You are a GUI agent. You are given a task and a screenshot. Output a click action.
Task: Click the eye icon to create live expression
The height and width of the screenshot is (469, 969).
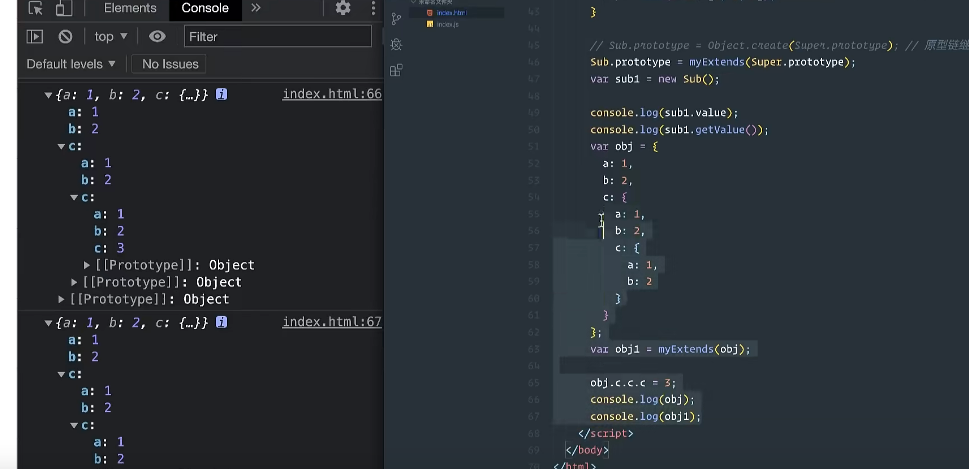157,36
